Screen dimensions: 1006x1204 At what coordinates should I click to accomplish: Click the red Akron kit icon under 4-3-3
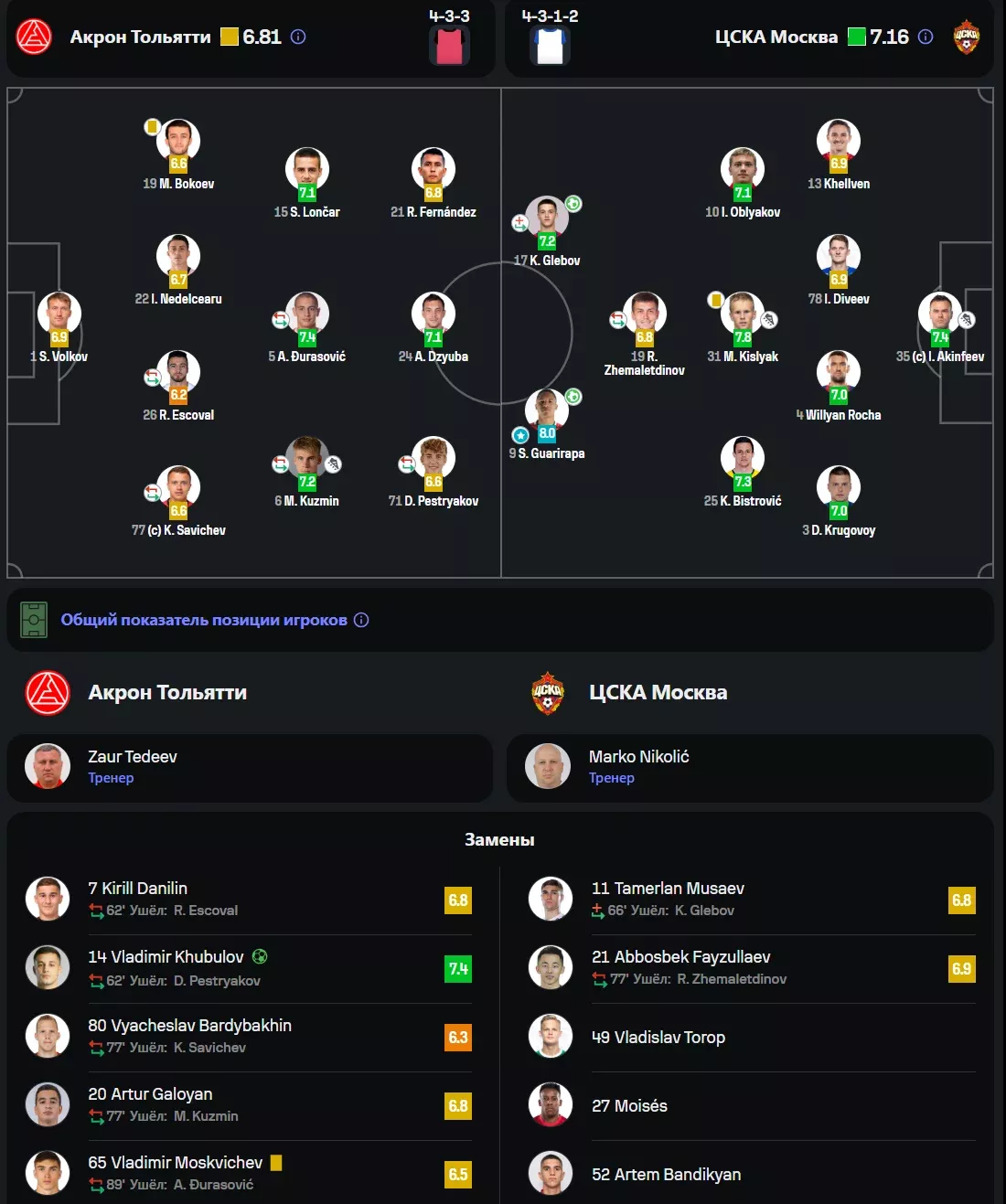pos(449,46)
